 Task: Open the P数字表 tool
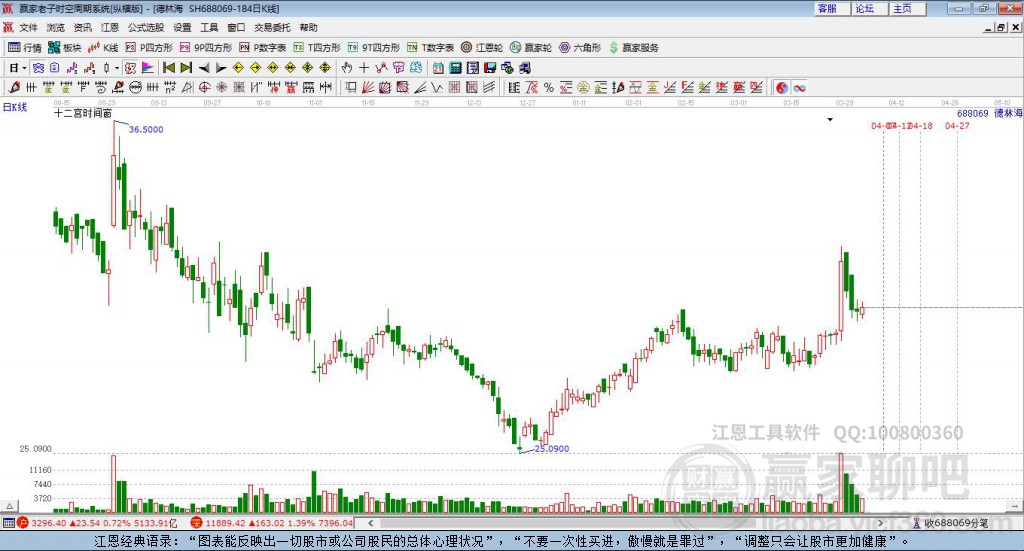click(263, 48)
